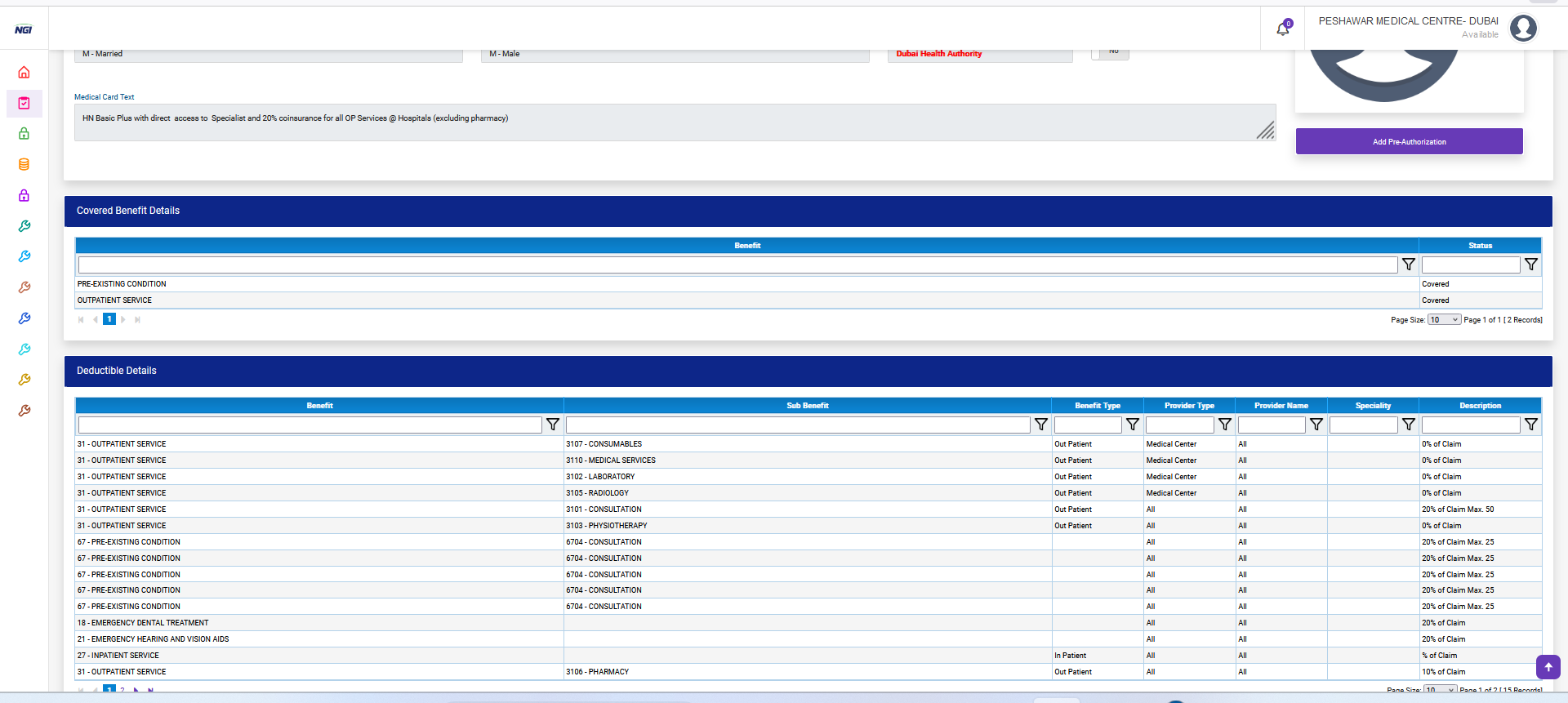Toggle the "No" switch near Dubai Health Authority
Viewport: 1568px width, 703px height.
[x=1110, y=53]
